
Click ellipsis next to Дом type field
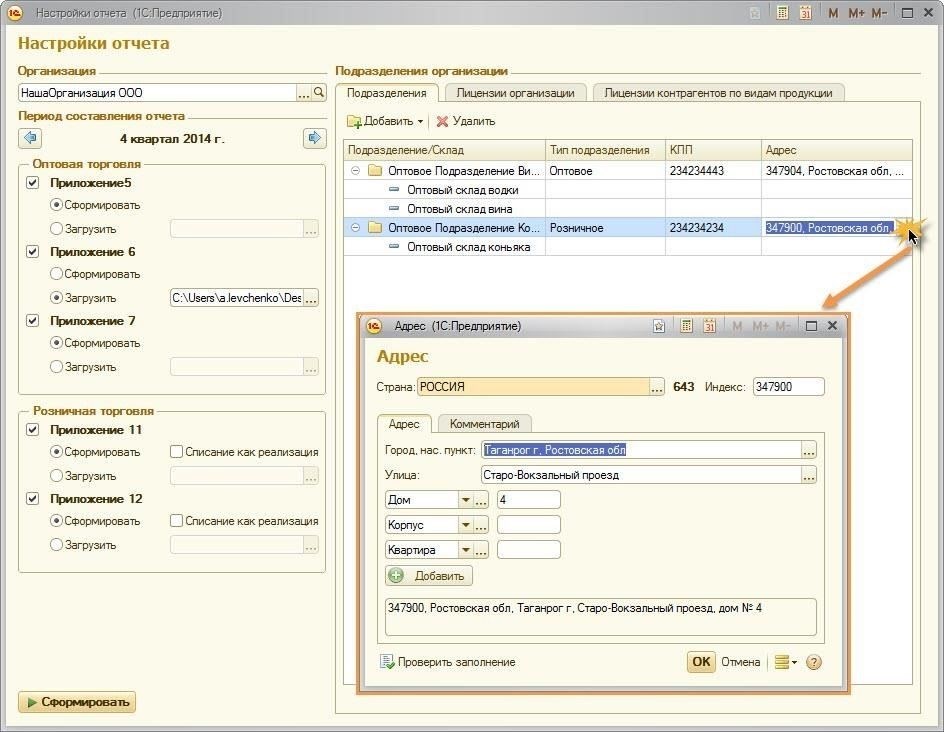(x=481, y=500)
